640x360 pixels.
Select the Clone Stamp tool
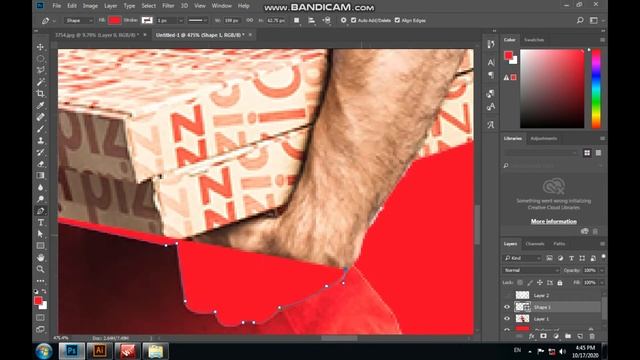point(40,140)
